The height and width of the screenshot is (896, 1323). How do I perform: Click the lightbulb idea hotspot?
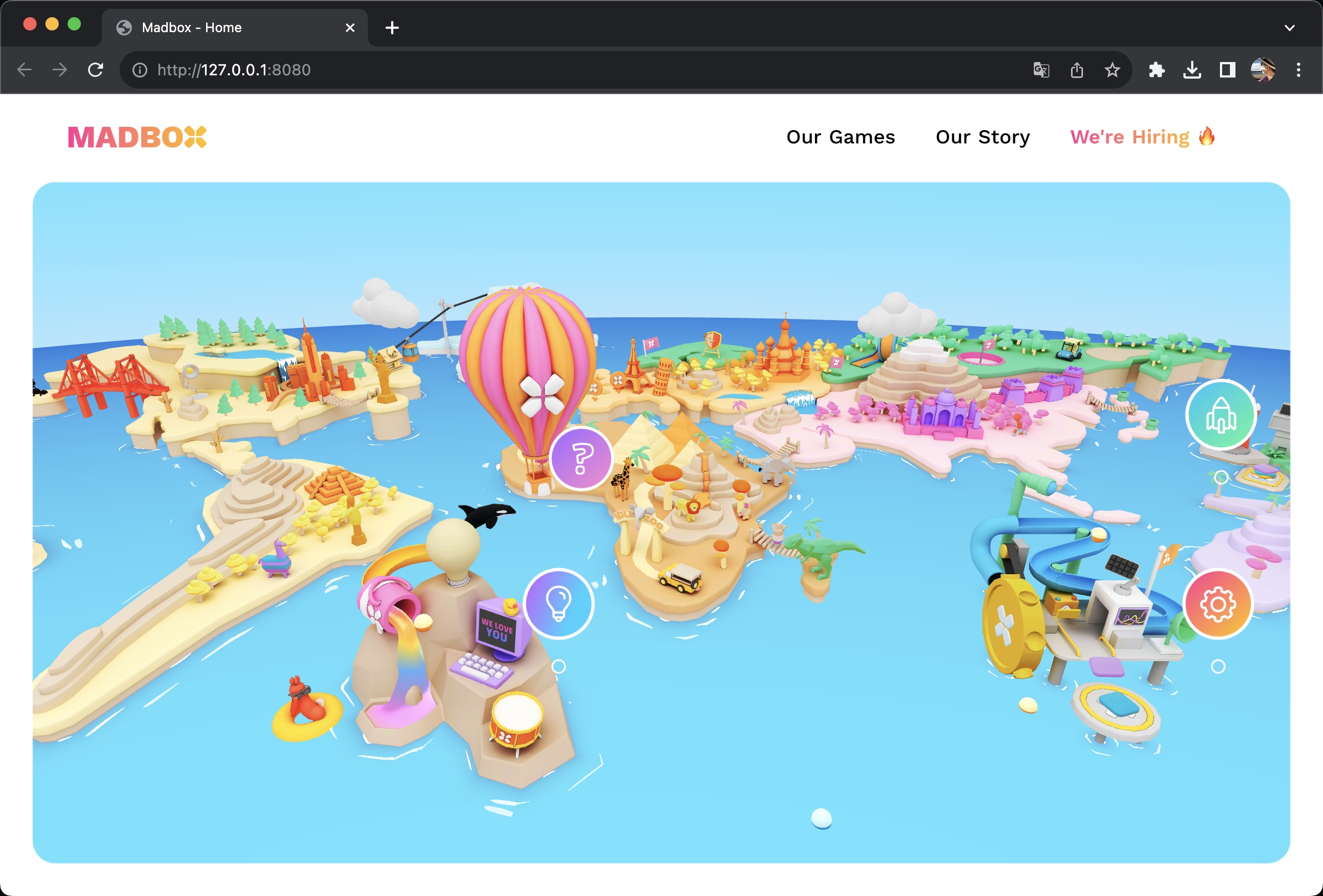tap(558, 604)
